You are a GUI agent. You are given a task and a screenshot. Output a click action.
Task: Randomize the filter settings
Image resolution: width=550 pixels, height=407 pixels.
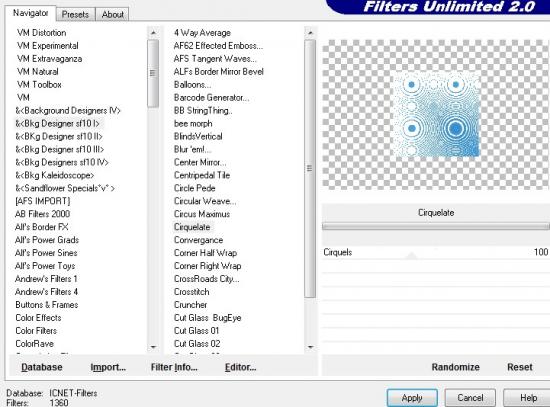(455, 367)
